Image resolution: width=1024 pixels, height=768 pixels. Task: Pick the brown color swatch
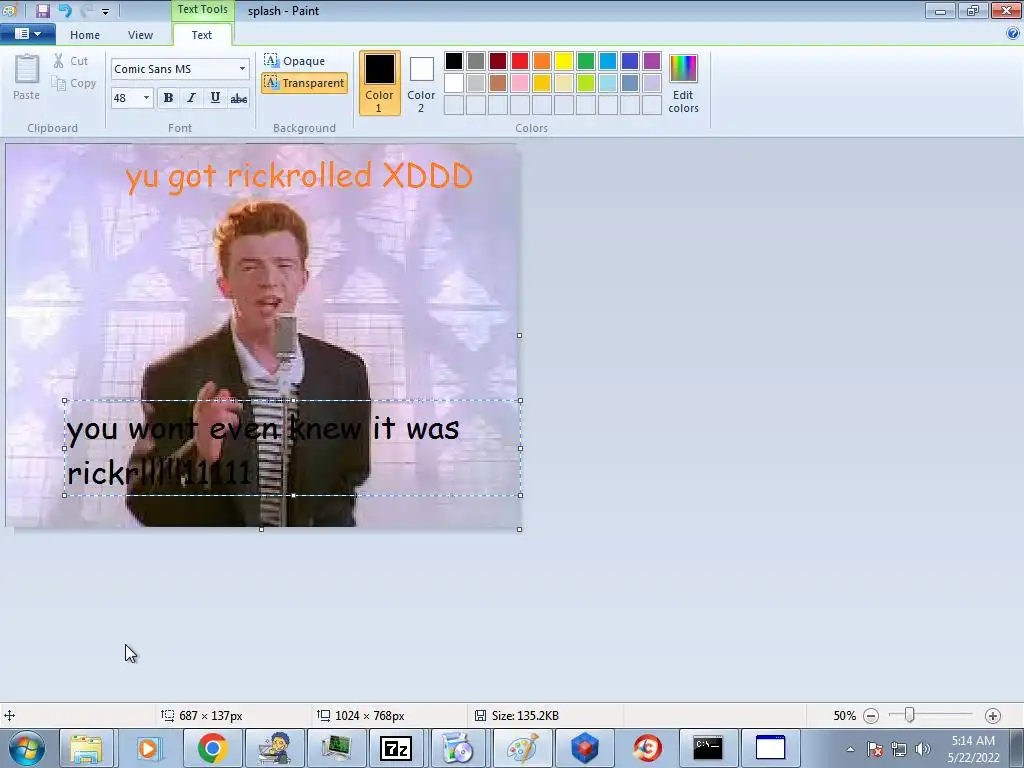point(498,83)
